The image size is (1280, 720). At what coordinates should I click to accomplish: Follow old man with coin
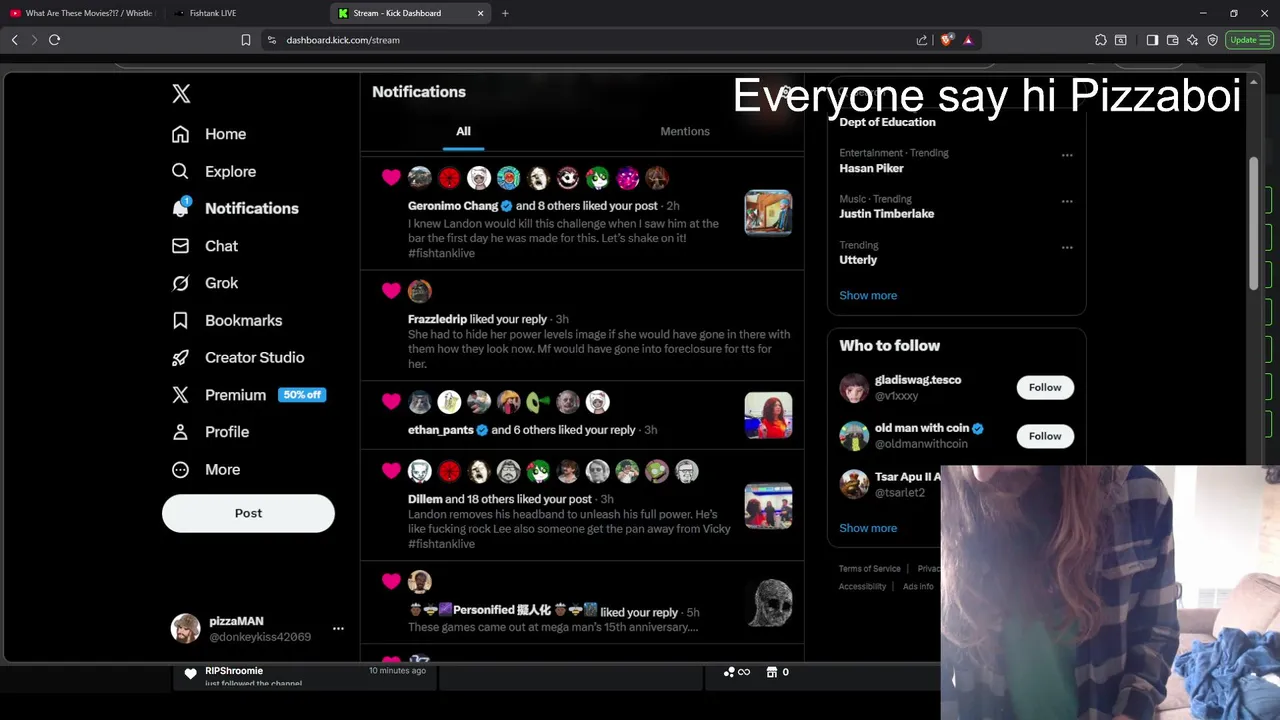1045,436
